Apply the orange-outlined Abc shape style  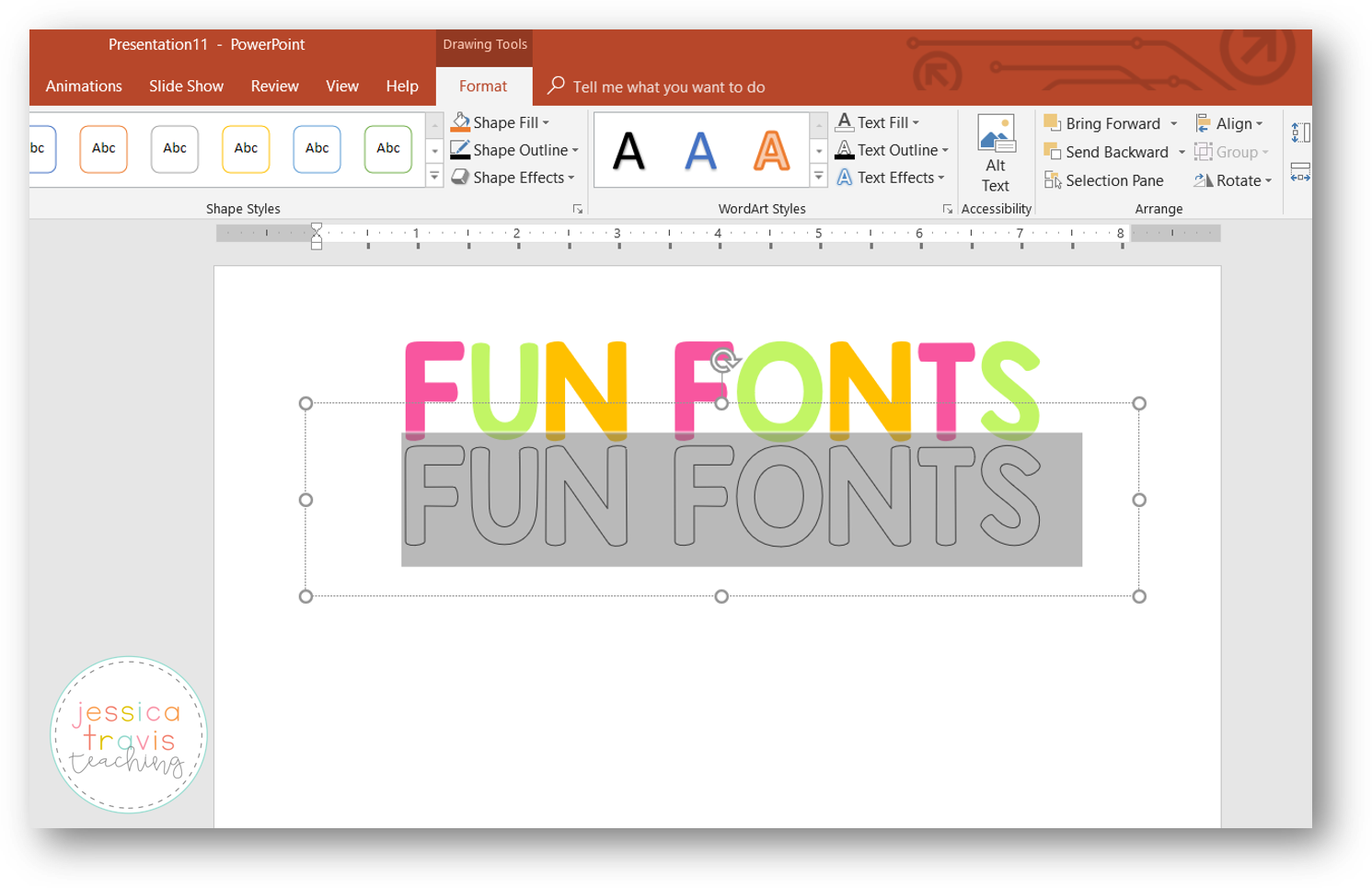(x=103, y=149)
